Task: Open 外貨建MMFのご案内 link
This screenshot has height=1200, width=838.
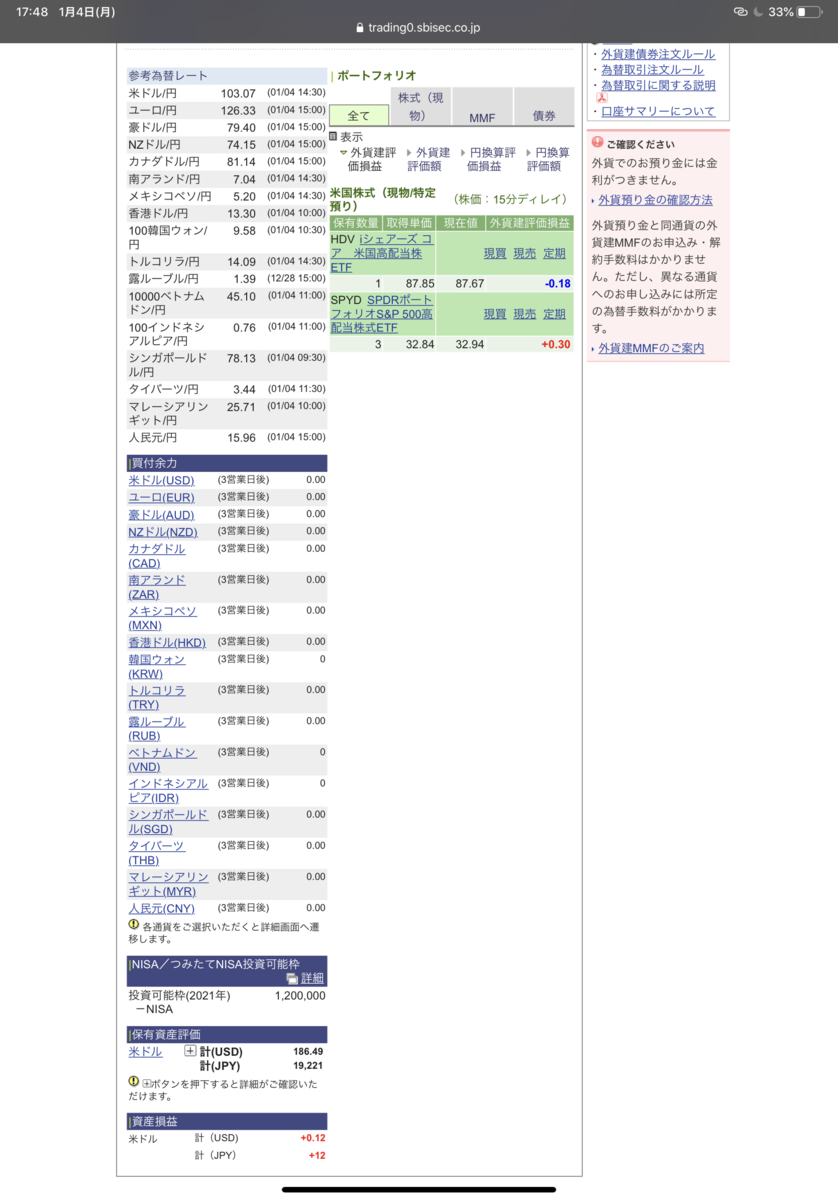Action: (x=651, y=348)
